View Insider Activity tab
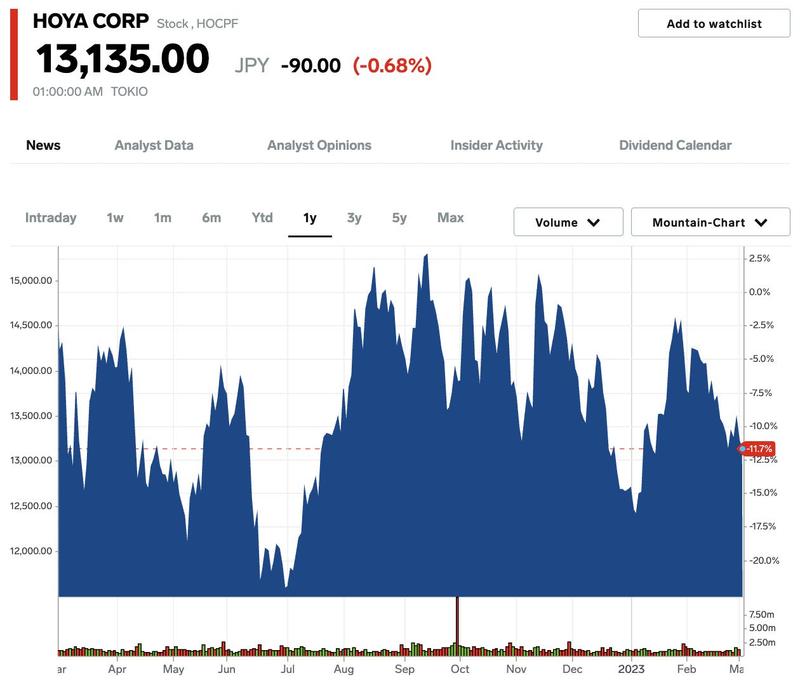 [496, 145]
